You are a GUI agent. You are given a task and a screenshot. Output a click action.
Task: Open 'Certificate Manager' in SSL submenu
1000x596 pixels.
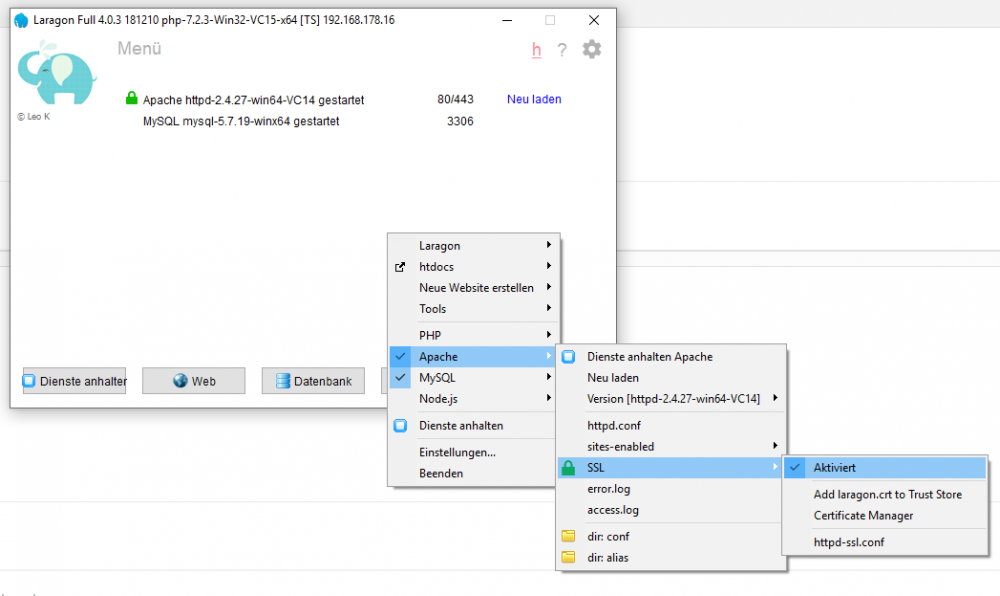click(863, 516)
